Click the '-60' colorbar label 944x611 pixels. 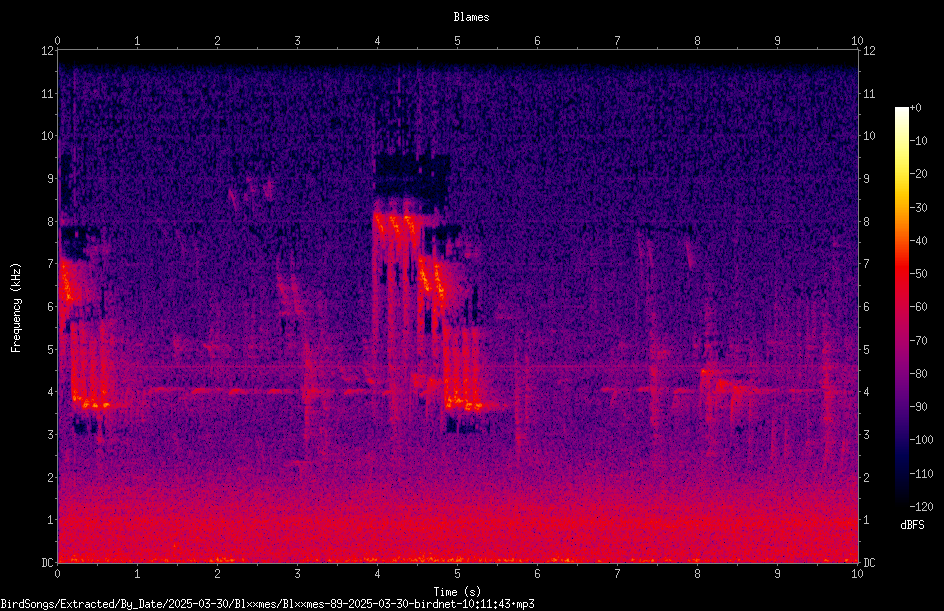click(918, 307)
